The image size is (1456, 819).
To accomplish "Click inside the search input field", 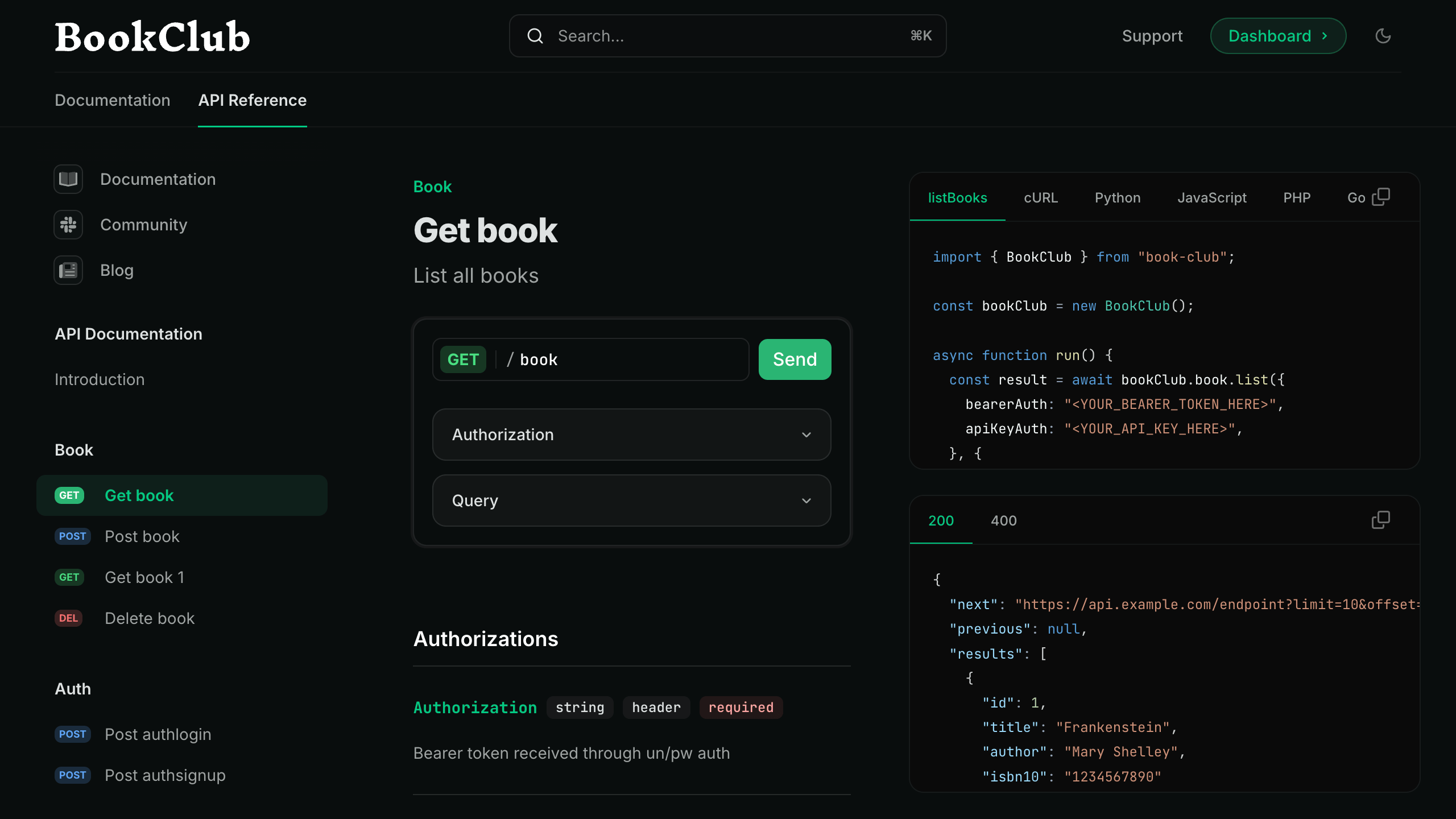I will pos(682,35).
